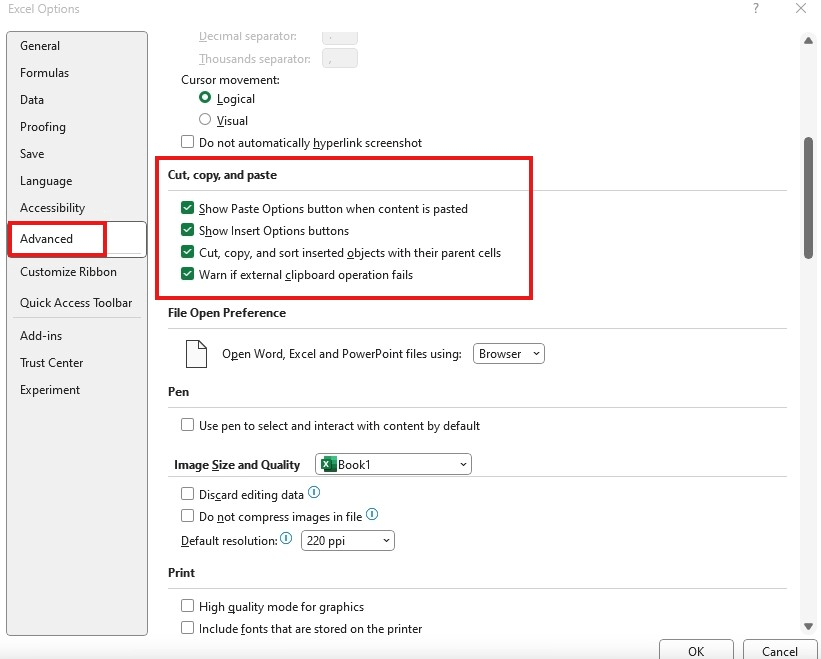Image resolution: width=821 pixels, height=659 pixels.
Task: Click info icon next to Default resolution
Action: click(x=286, y=539)
